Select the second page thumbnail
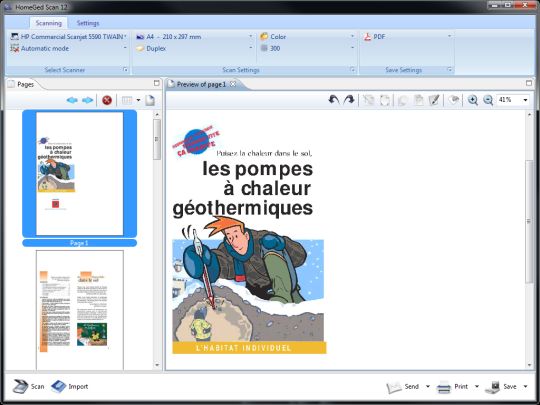Screen dimensions: 540x405 coord(80,310)
